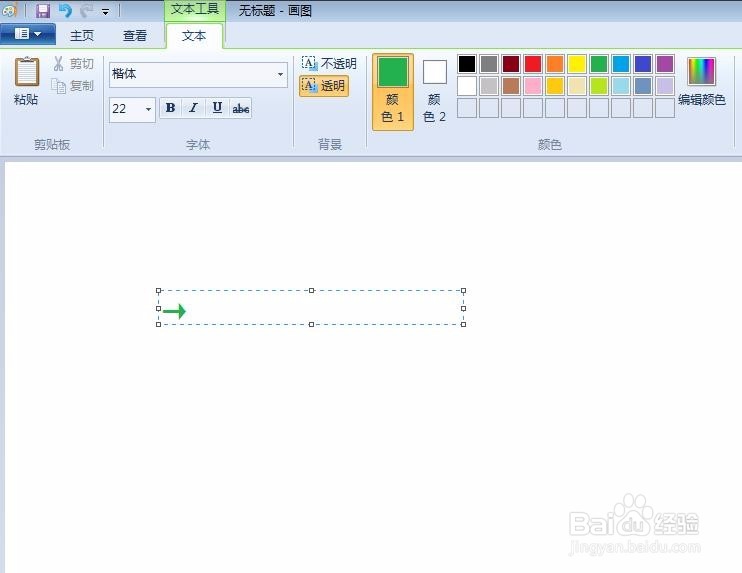Click the first empty custom color slot
The image size is (742, 573).
(467, 108)
